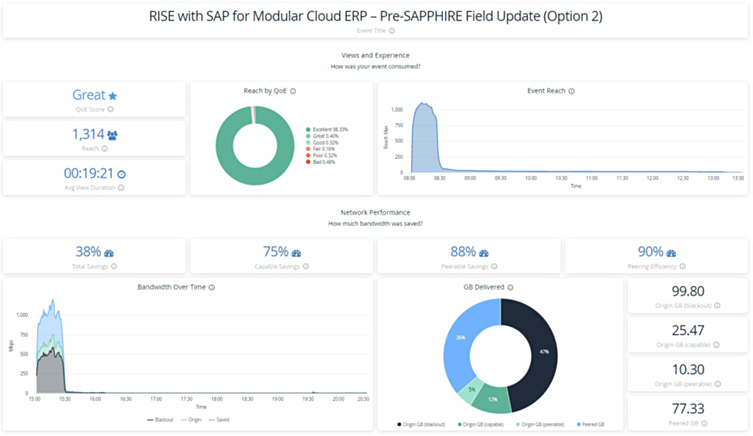Click the info icon next to Avg View Duration label
Screen dimensions: 753x436
coord(121,188)
